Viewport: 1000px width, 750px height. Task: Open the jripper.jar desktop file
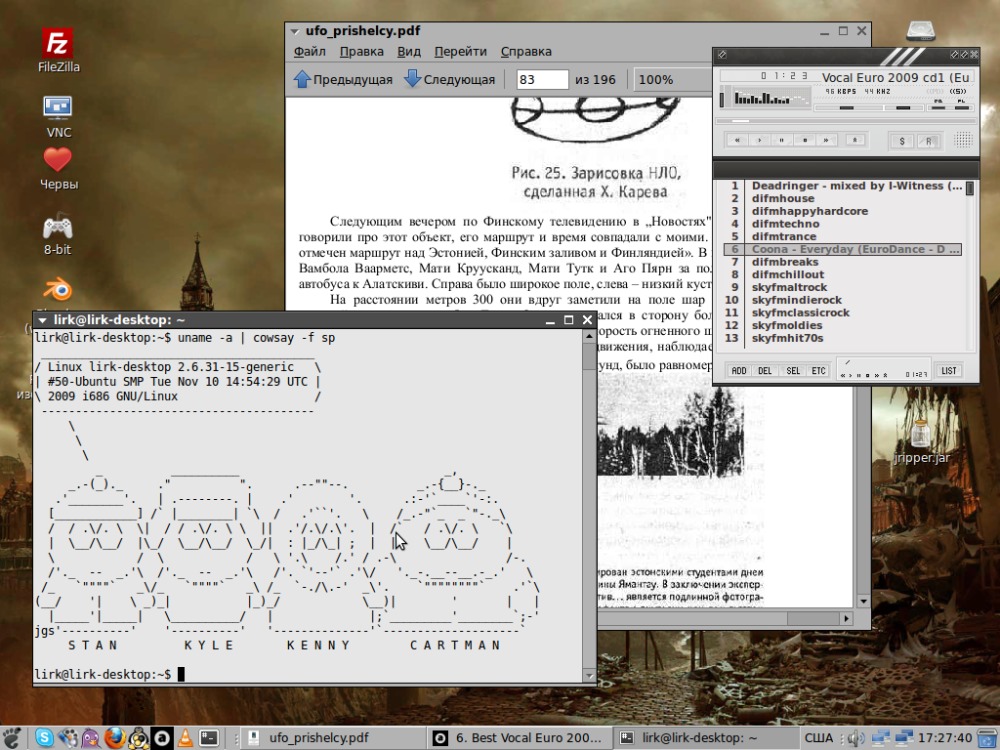coord(921,441)
